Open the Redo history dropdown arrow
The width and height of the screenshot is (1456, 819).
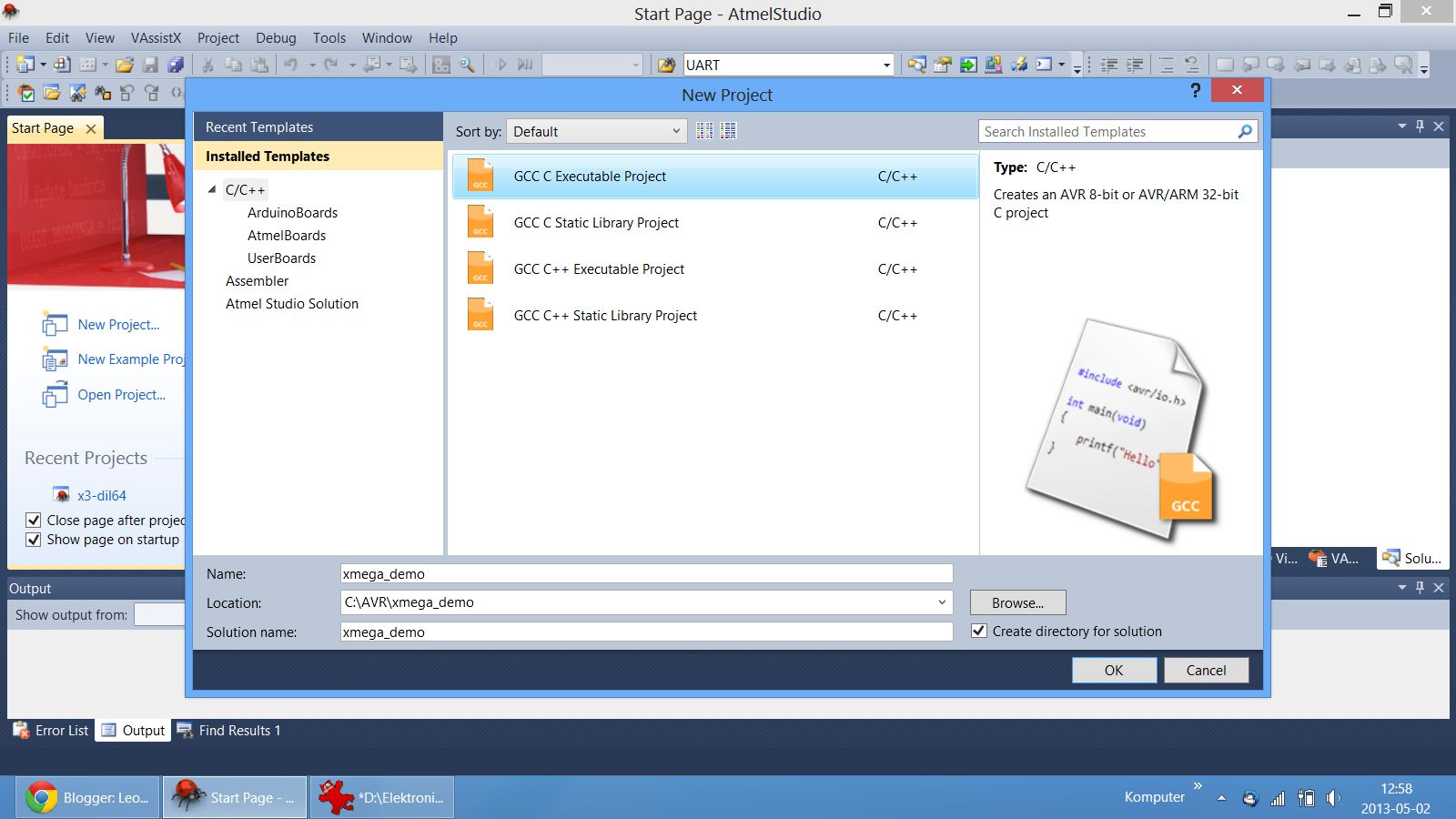[351, 65]
